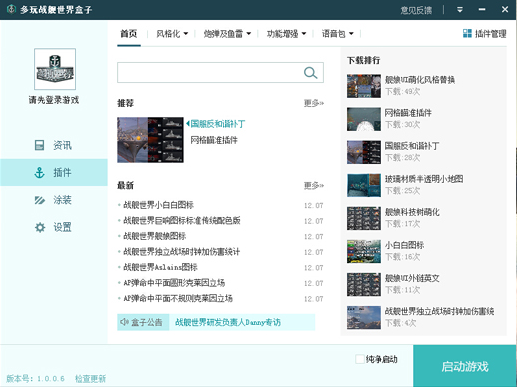Click the 启动游戏 launch button
This screenshot has width=517, height=387.
[x=465, y=366]
